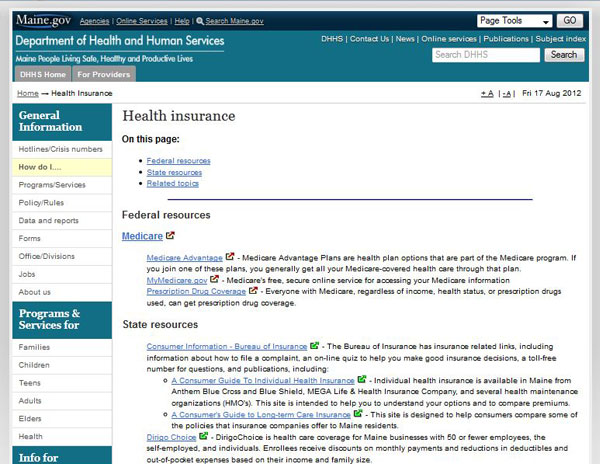Image resolution: width=600 pixels, height=464 pixels.
Task: Select Children under Programs & Services
Action: click(62, 365)
